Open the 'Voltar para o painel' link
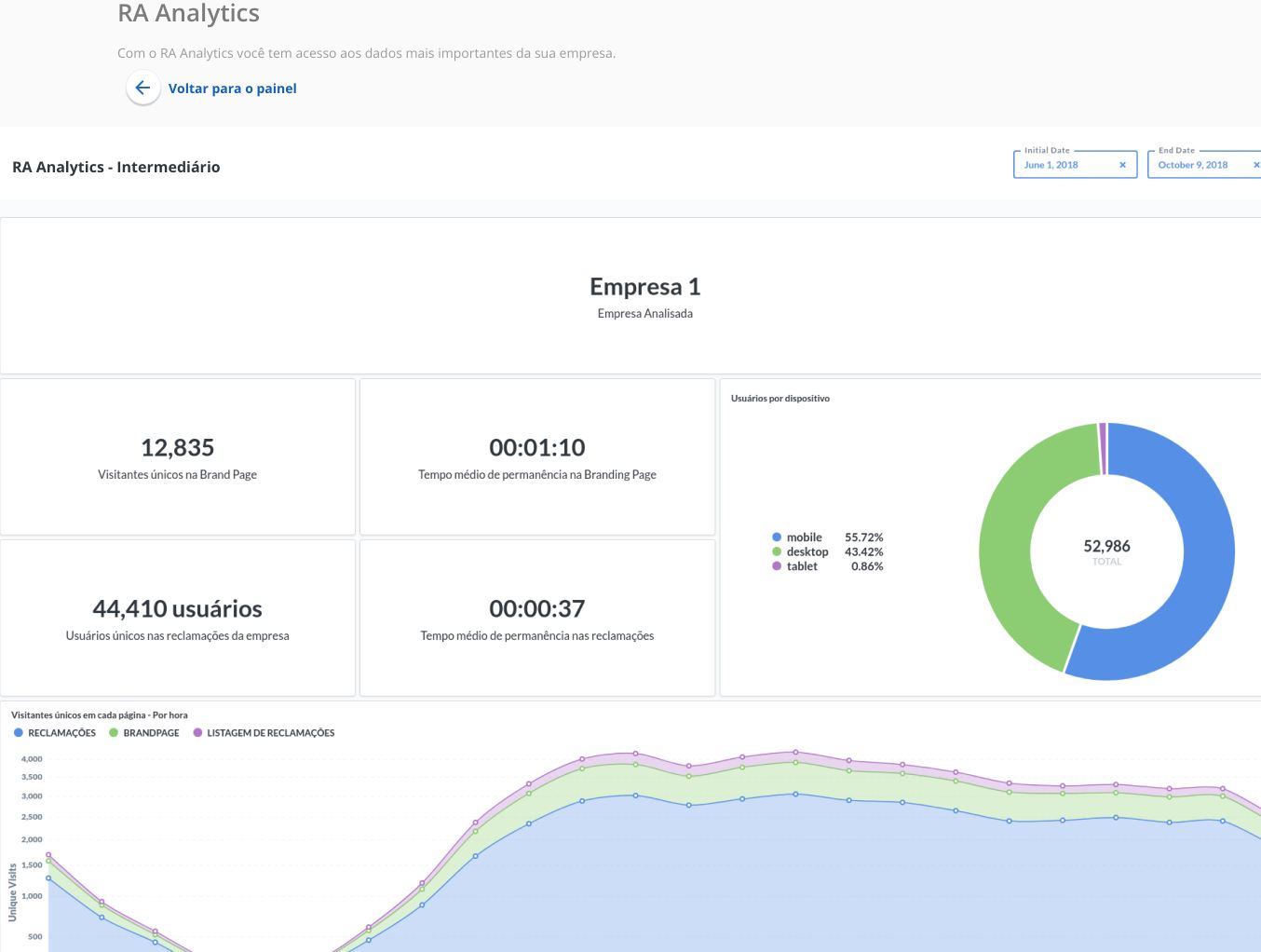 click(x=232, y=88)
